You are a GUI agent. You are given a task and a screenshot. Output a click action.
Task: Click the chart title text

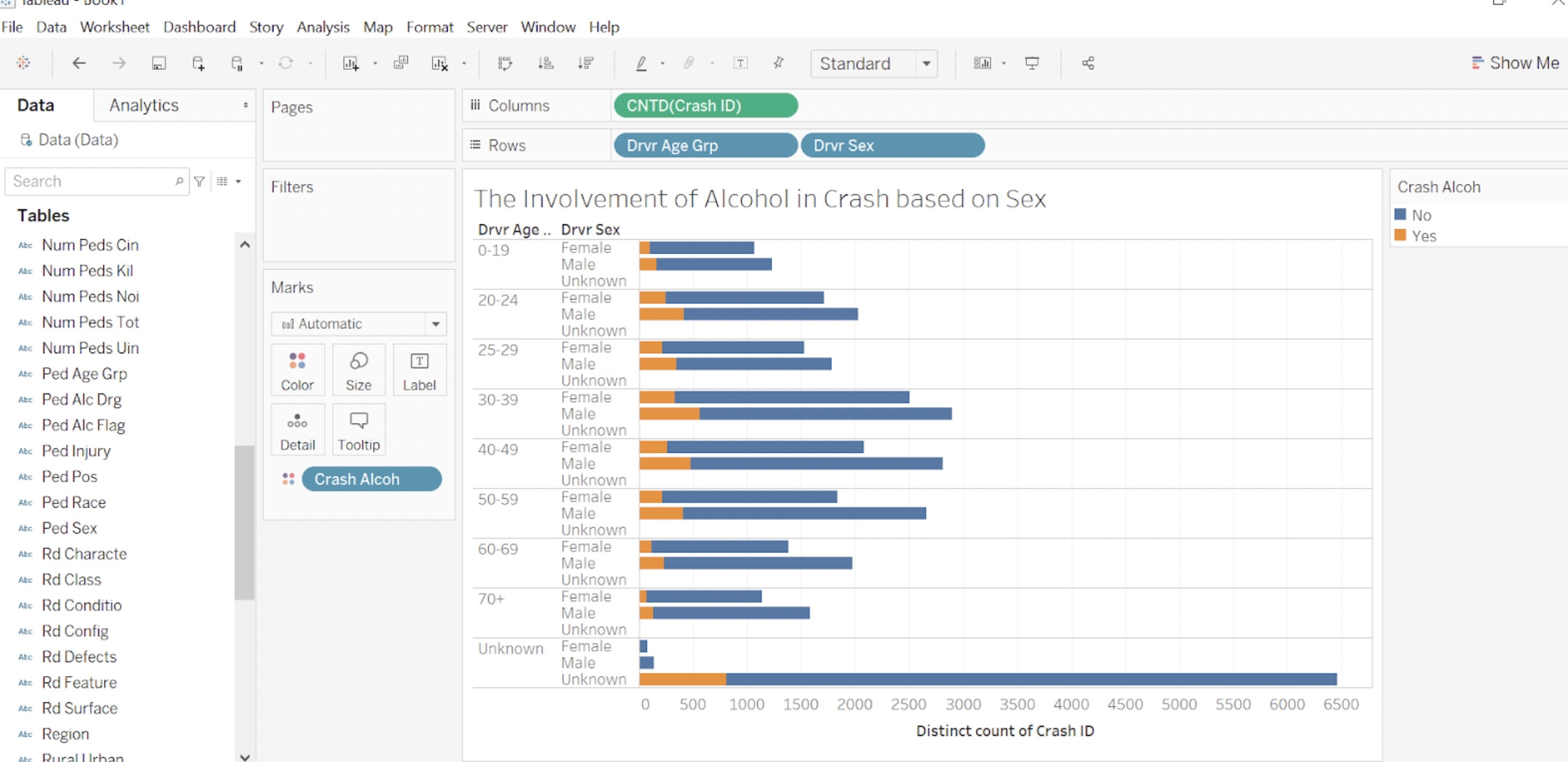pos(760,198)
